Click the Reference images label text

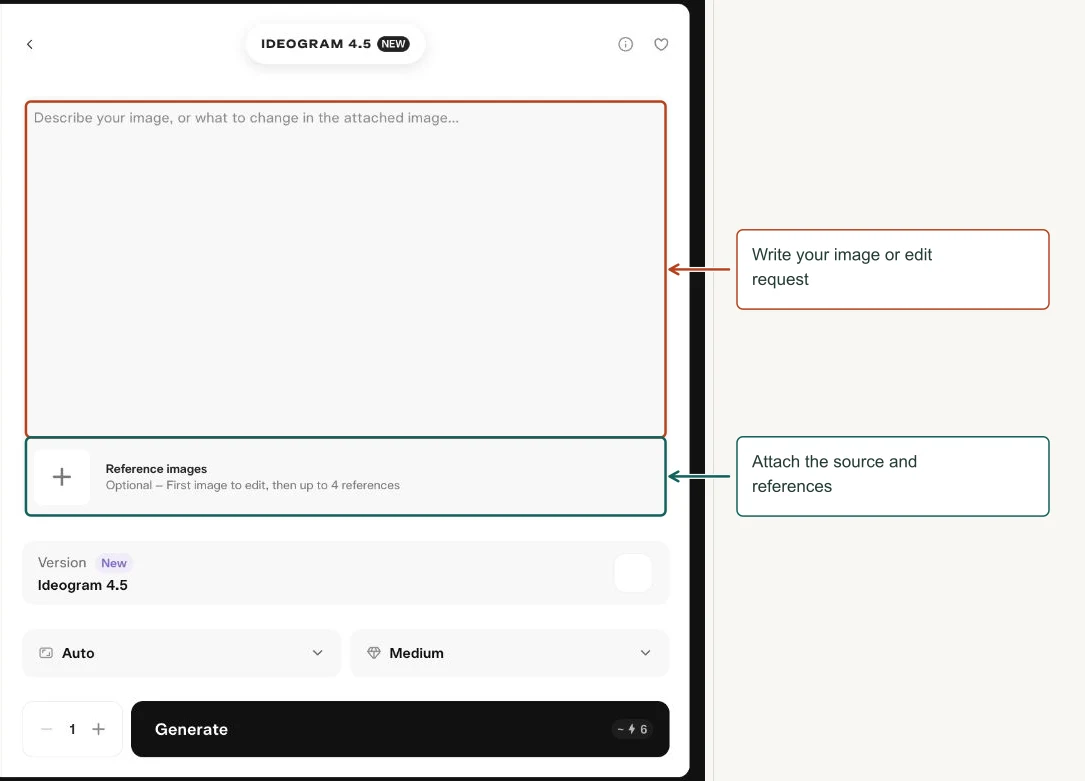click(156, 469)
